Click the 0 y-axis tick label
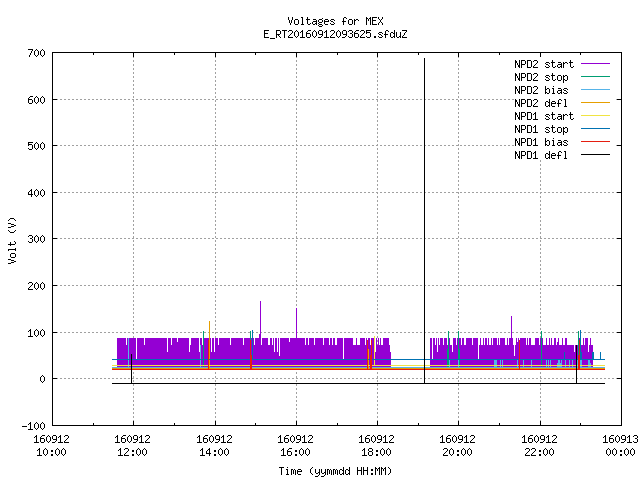Image resolution: width=640 pixels, height=480 pixels. click(x=42, y=380)
